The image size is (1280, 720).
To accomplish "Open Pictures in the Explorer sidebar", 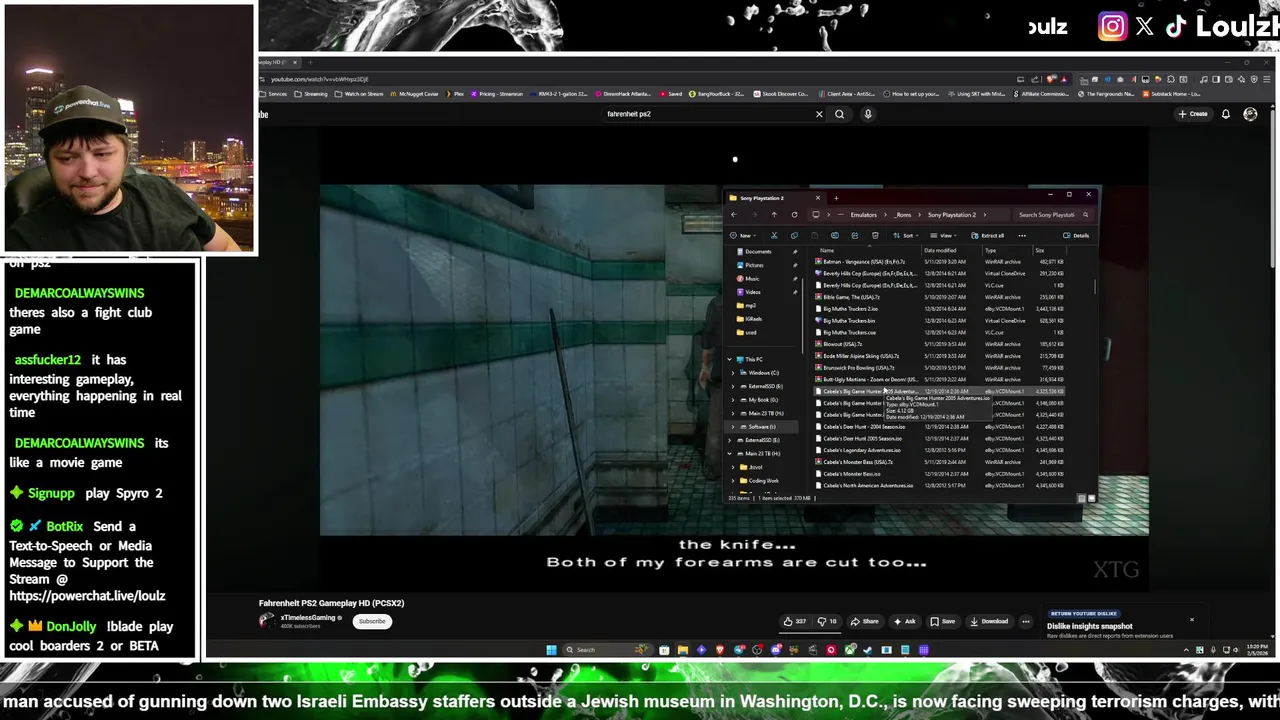I will click(x=754, y=265).
